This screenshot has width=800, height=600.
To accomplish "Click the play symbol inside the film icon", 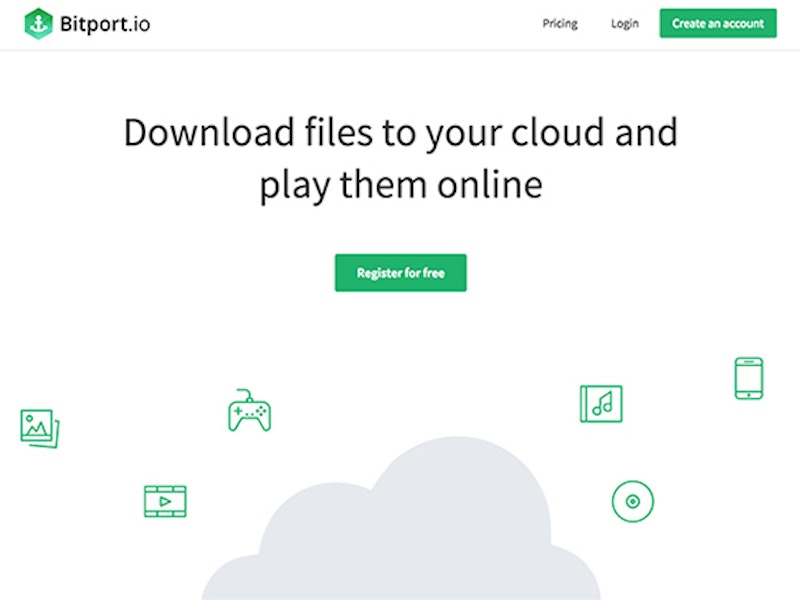I will pos(165,501).
